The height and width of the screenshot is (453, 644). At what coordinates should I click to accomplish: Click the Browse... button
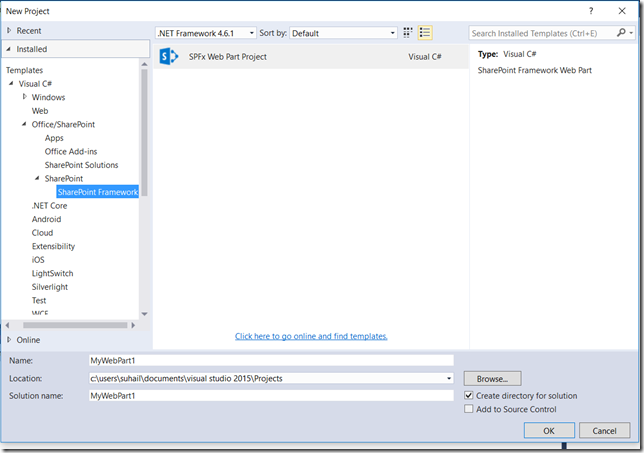pos(492,378)
